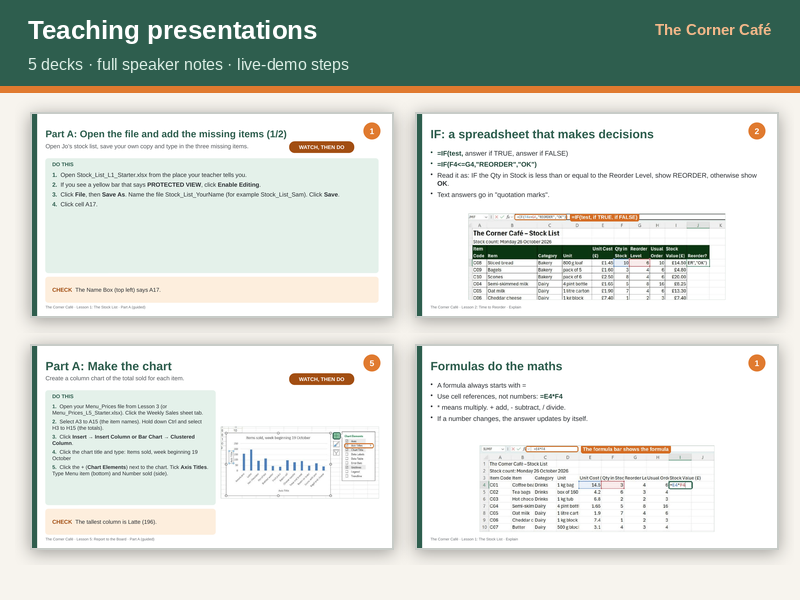
Task: Click the orange "The formula bar shows the formula" callout
Action: 626,449
